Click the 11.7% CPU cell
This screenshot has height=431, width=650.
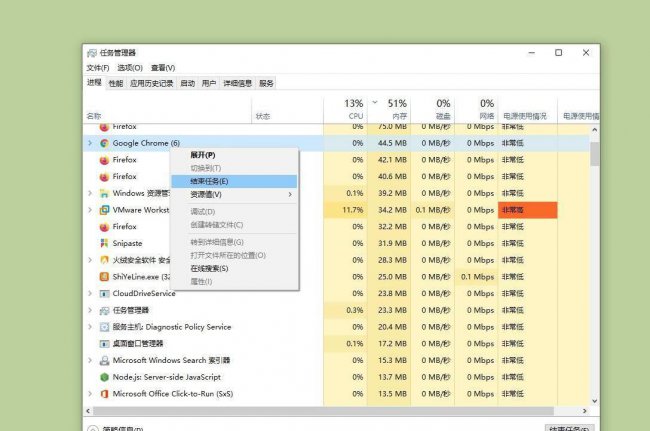point(345,210)
